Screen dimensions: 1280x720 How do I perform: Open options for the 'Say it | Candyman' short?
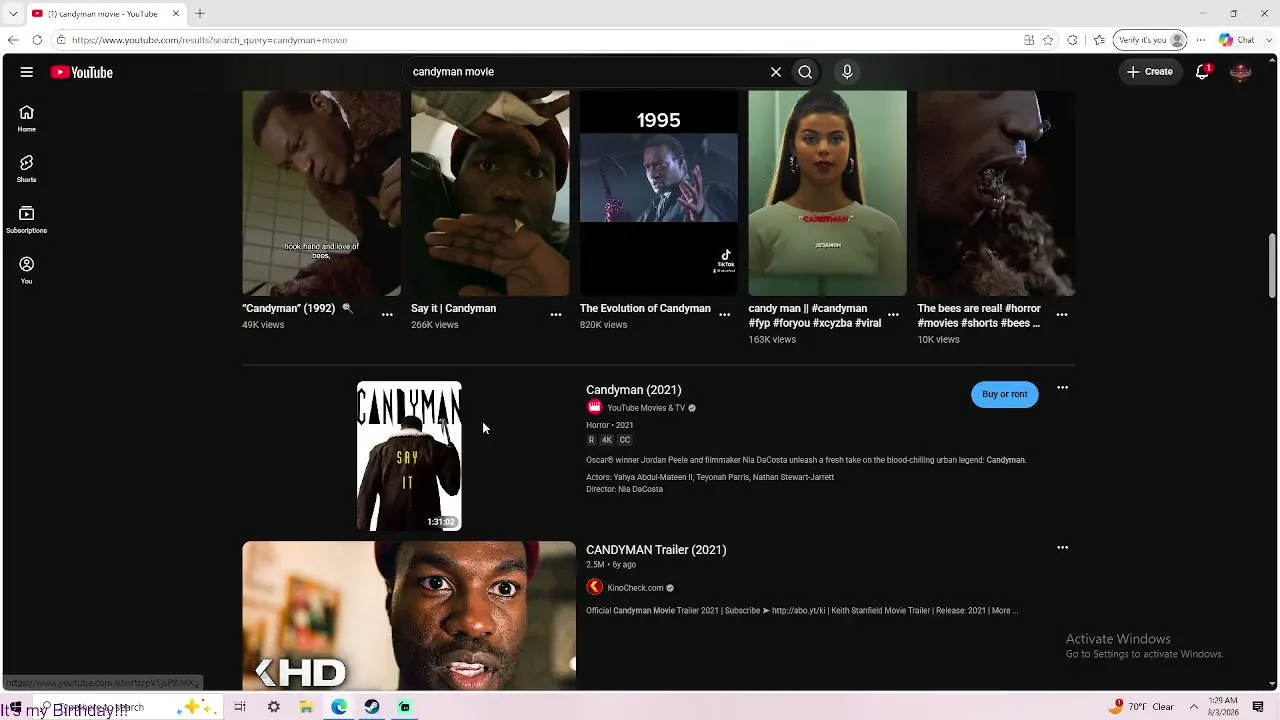click(x=556, y=315)
